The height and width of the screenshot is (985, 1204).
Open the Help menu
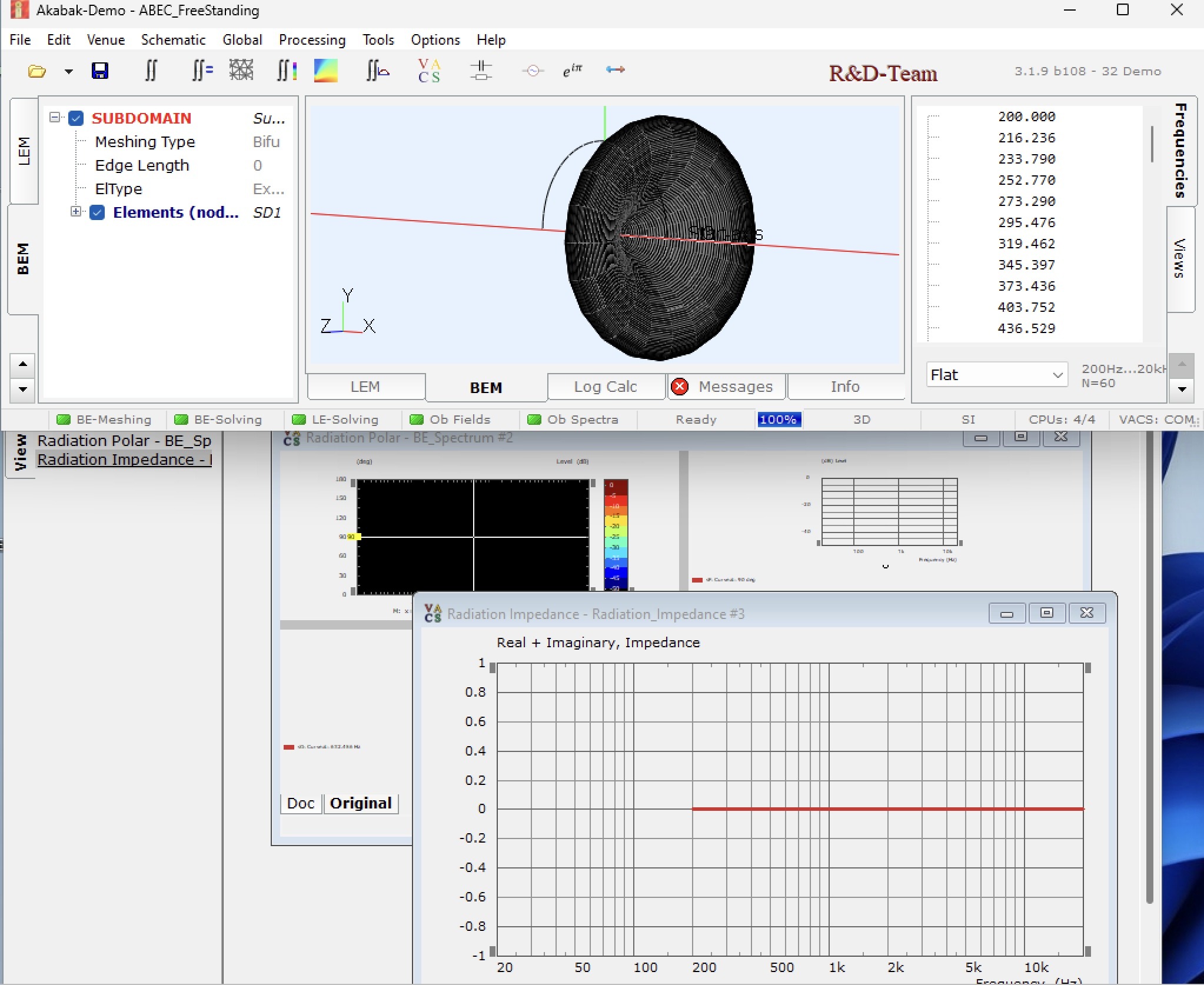(491, 40)
